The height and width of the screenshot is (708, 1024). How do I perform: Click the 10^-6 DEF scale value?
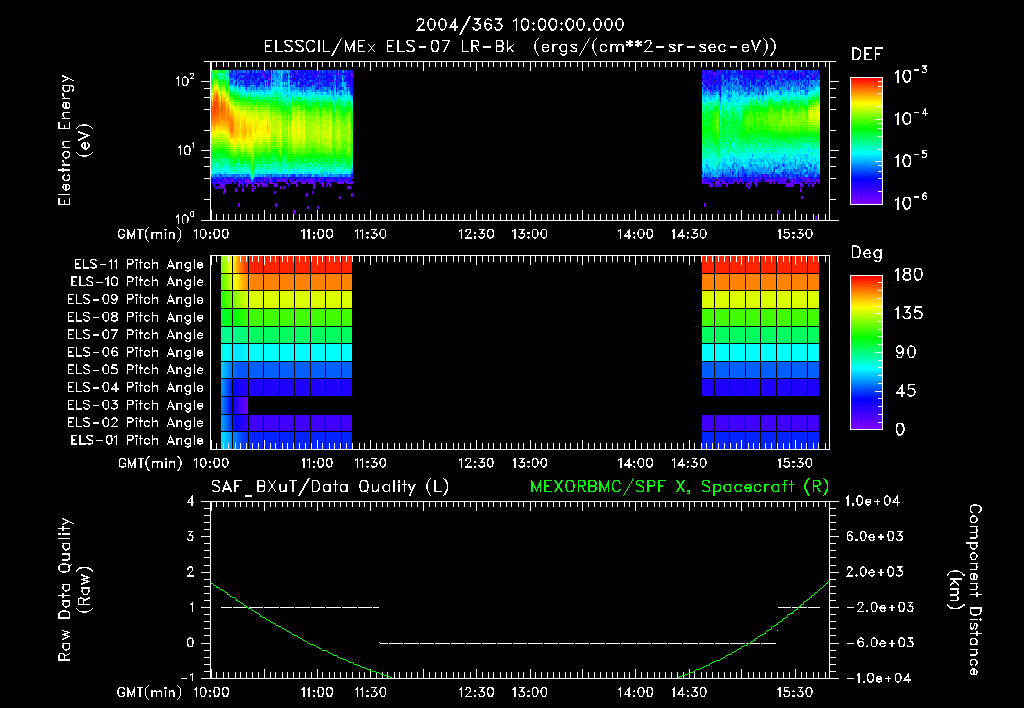[910, 202]
